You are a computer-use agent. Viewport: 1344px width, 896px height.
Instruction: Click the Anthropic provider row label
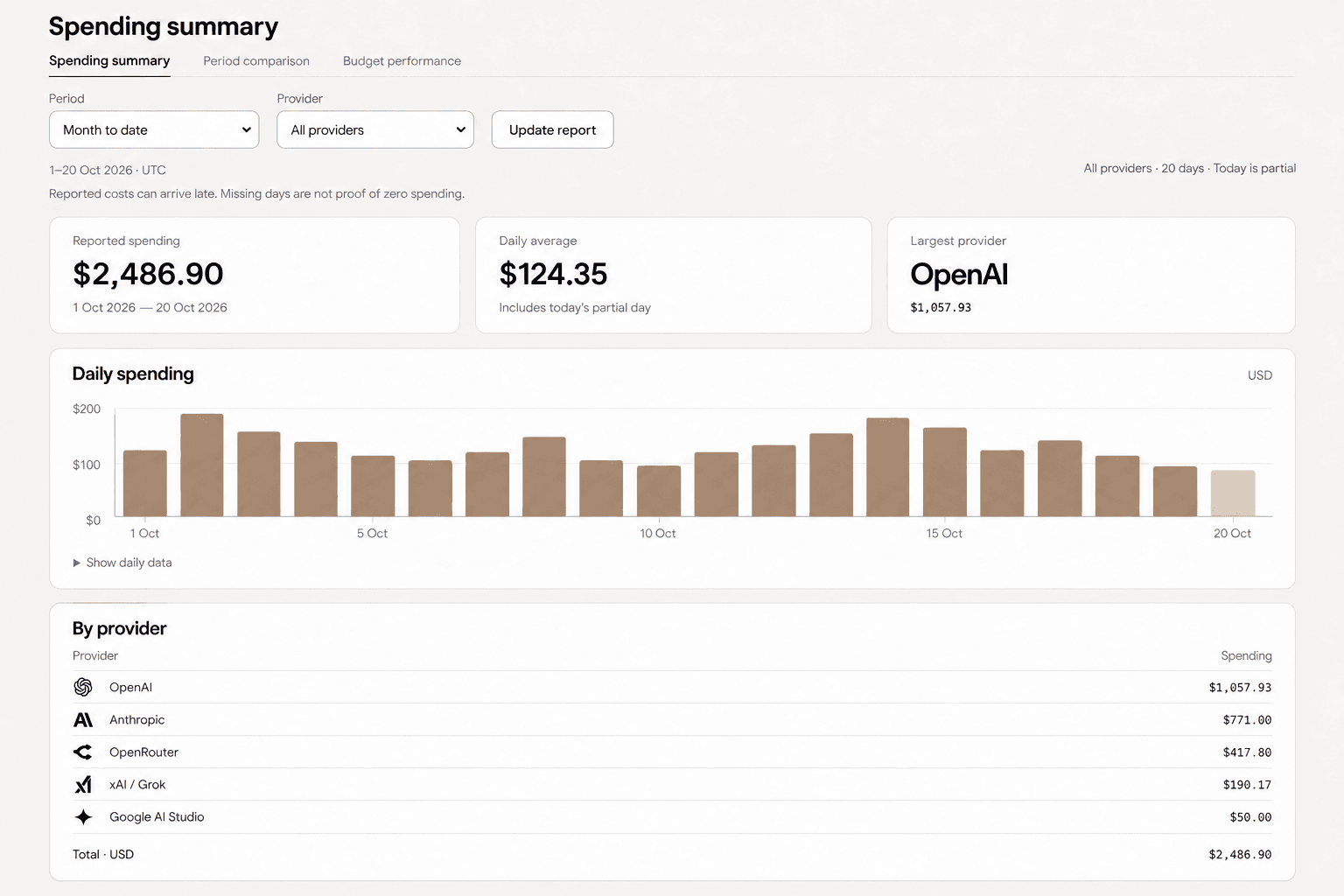[136, 719]
